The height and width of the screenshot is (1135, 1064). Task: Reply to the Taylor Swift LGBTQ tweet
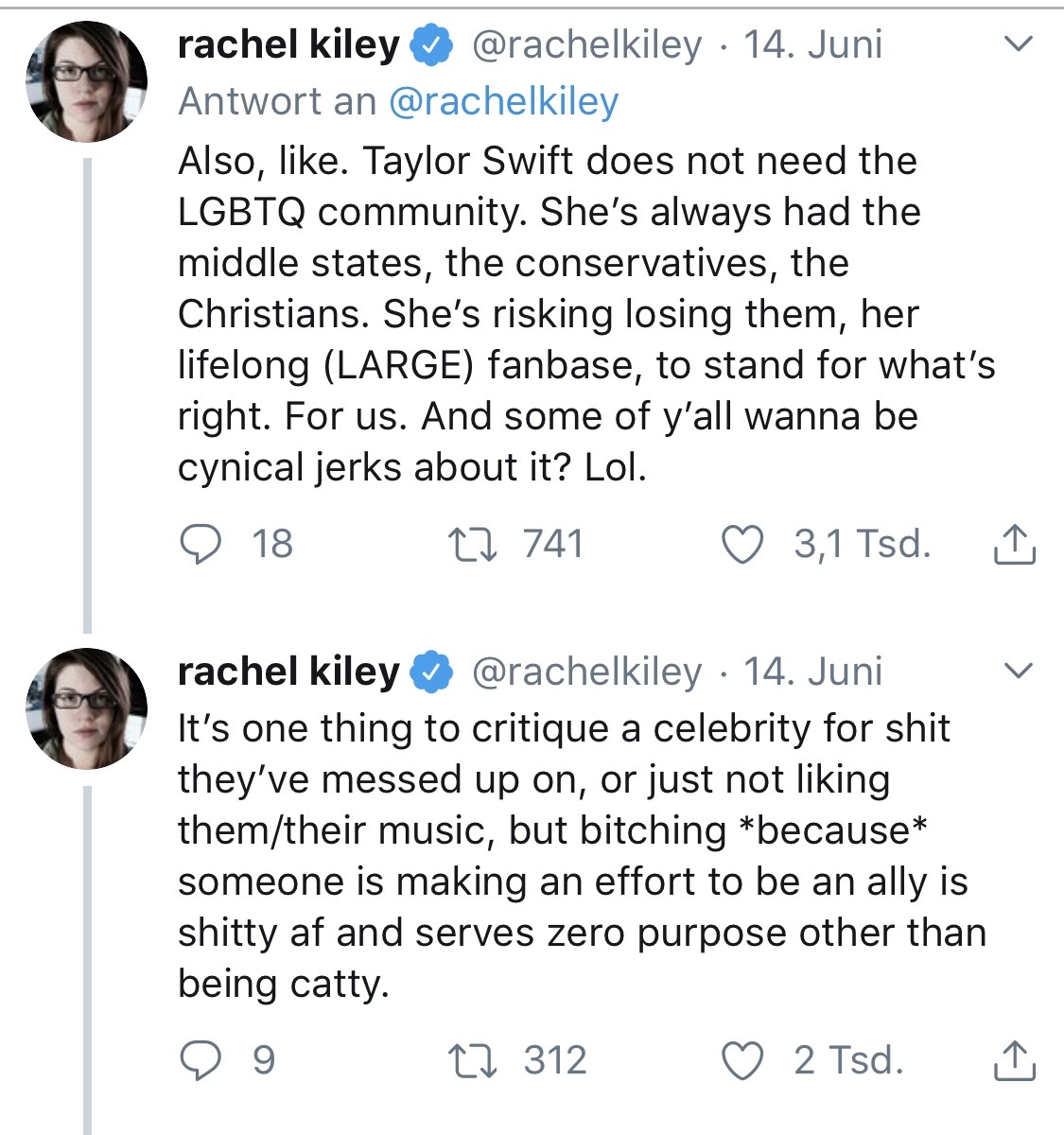(200, 545)
